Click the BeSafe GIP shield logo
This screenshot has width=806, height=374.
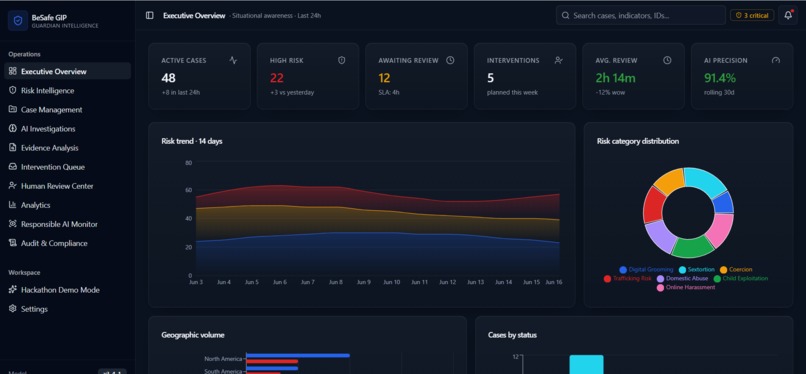(x=18, y=21)
